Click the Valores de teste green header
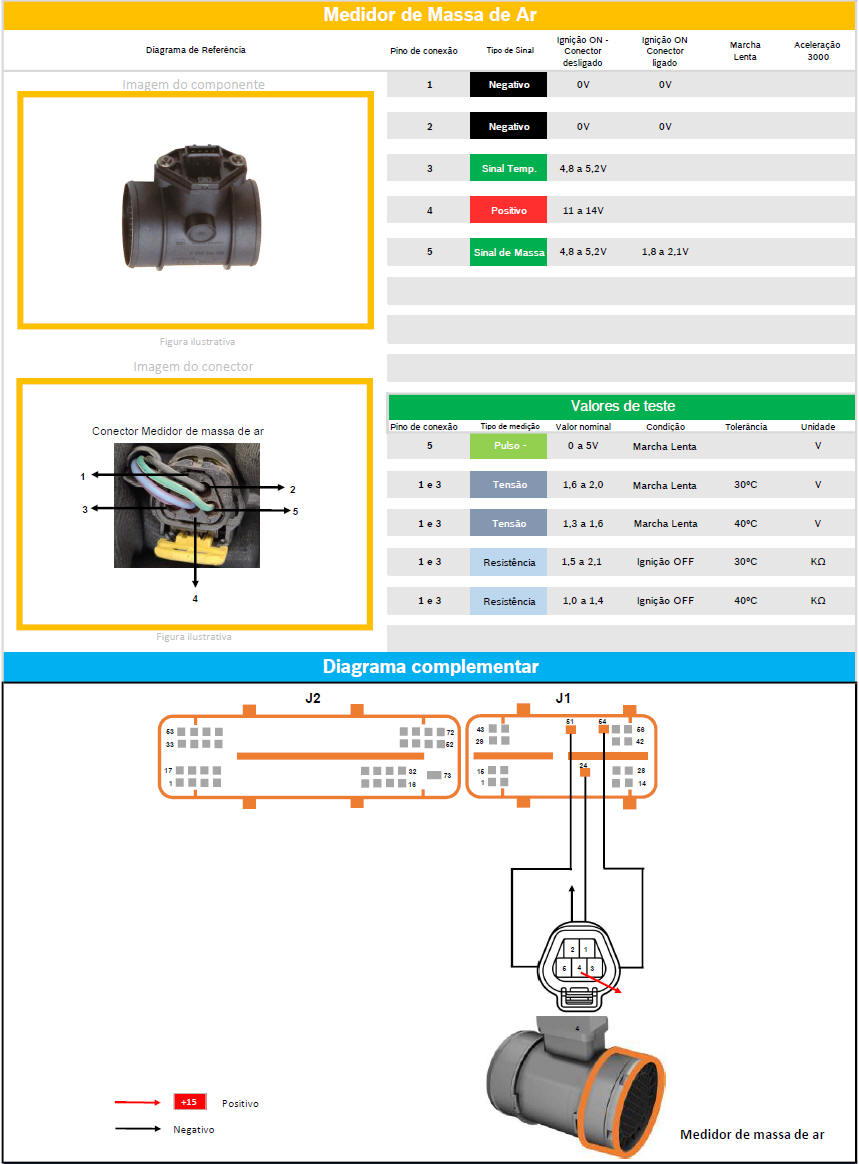Screen dimensions: 859x1164 621,406
